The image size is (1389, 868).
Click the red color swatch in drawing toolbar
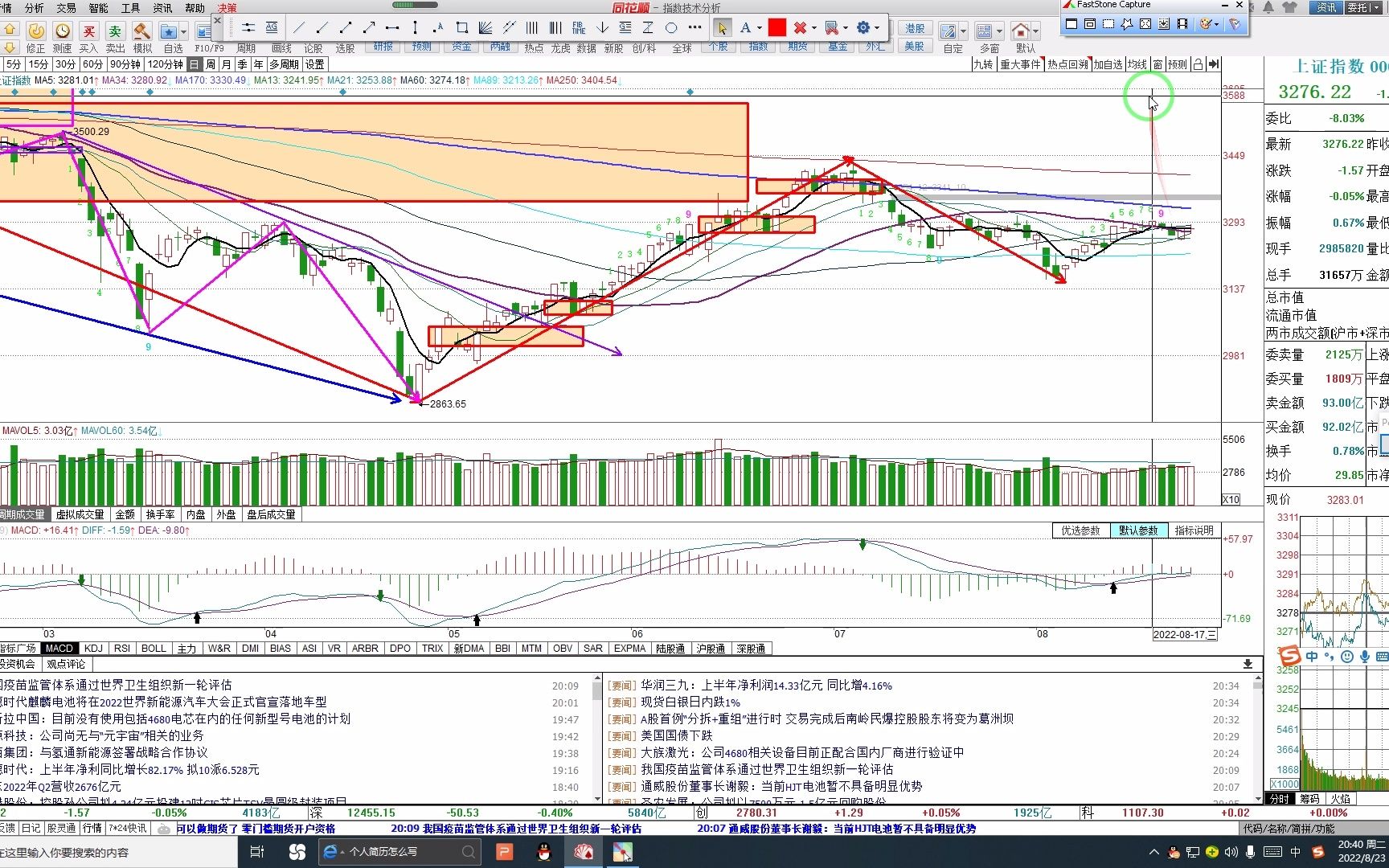[776, 28]
